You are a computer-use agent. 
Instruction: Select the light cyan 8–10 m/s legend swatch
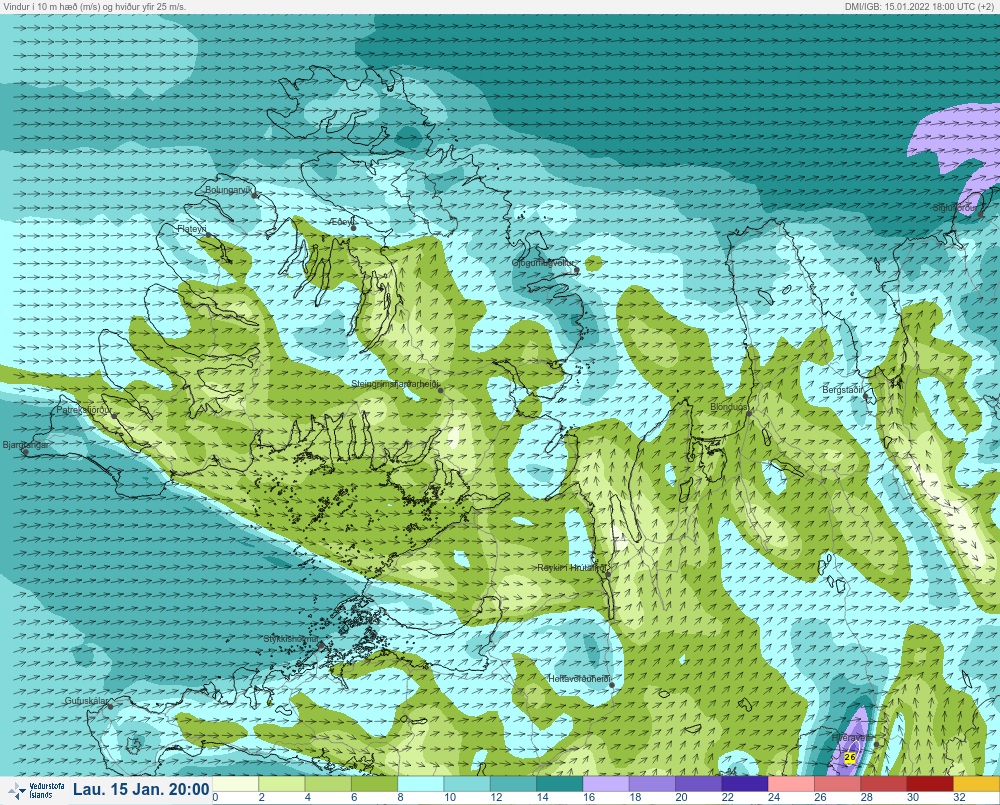[x=420, y=783]
